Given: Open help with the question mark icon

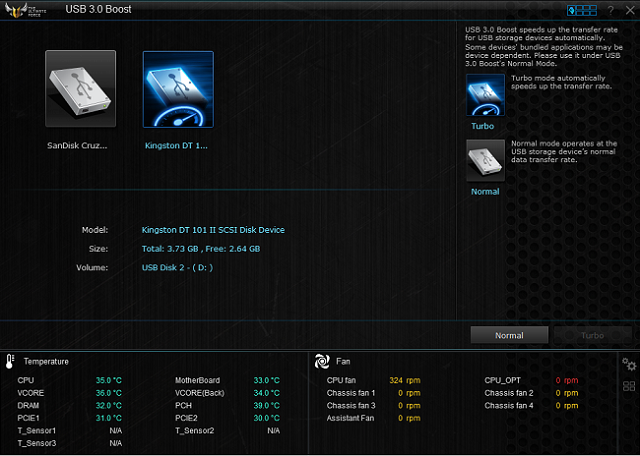Looking at the screenshot, I should click(x=610, y=10).
